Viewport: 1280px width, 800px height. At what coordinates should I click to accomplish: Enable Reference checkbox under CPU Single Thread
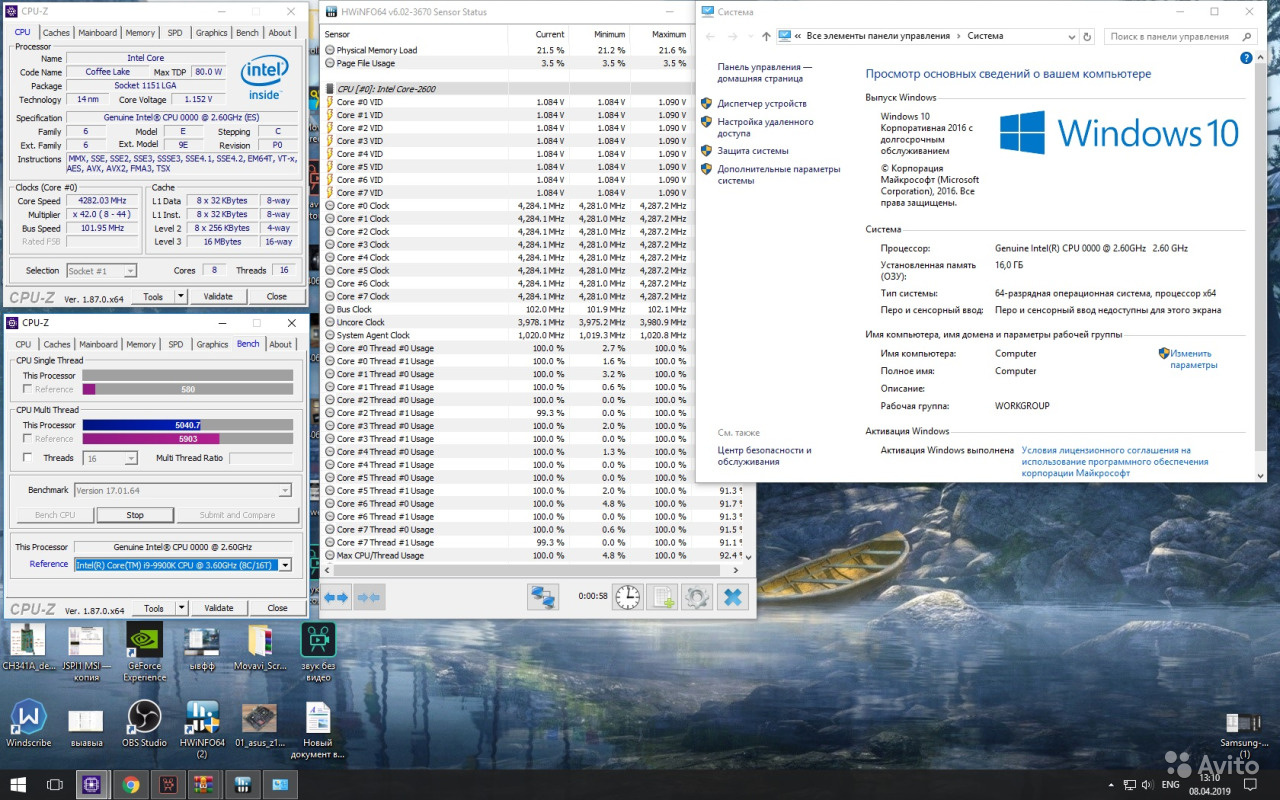[28, 389]
